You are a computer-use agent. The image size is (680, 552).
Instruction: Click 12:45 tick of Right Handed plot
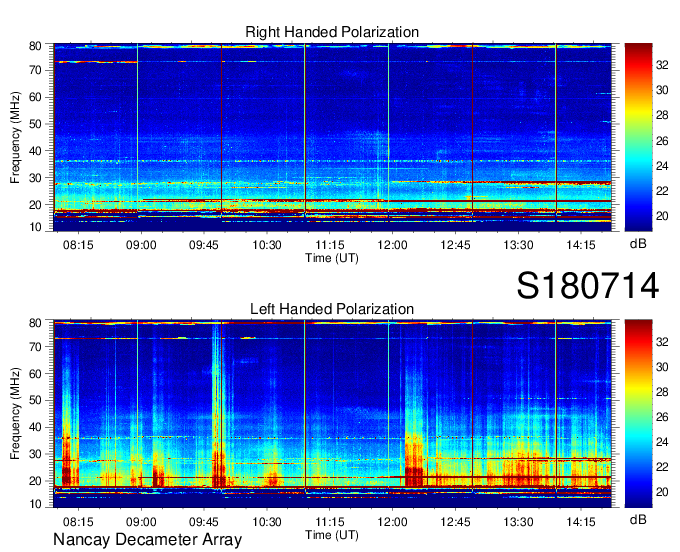point(455,245)
